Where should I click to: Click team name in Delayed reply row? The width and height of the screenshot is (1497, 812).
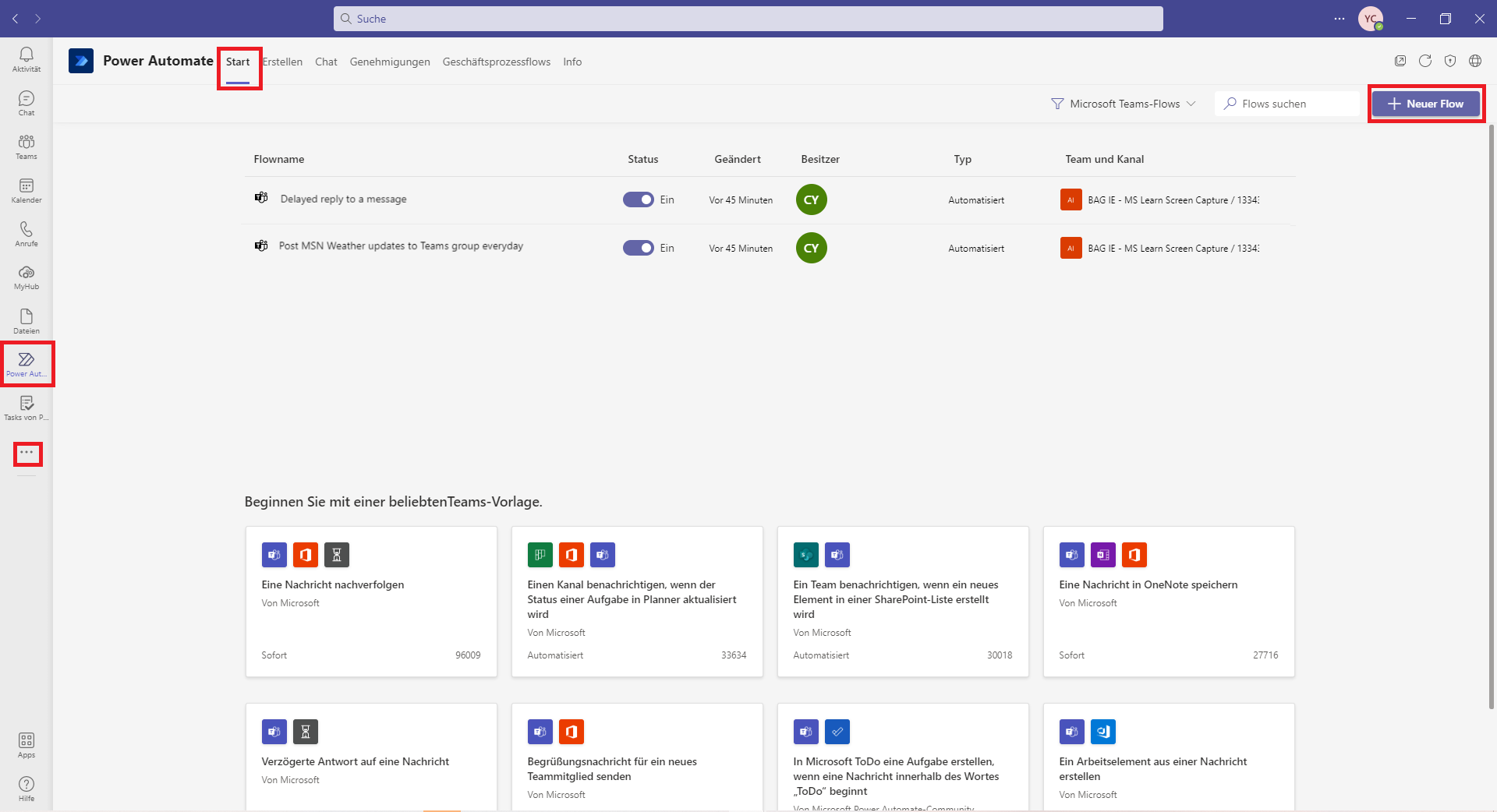[x=1173, y=200]
